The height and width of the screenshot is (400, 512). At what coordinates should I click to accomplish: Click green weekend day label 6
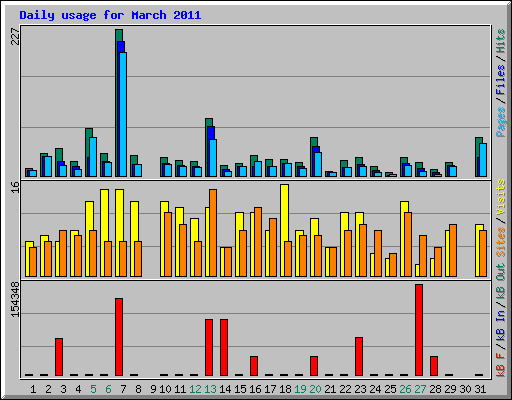point(108,389)
